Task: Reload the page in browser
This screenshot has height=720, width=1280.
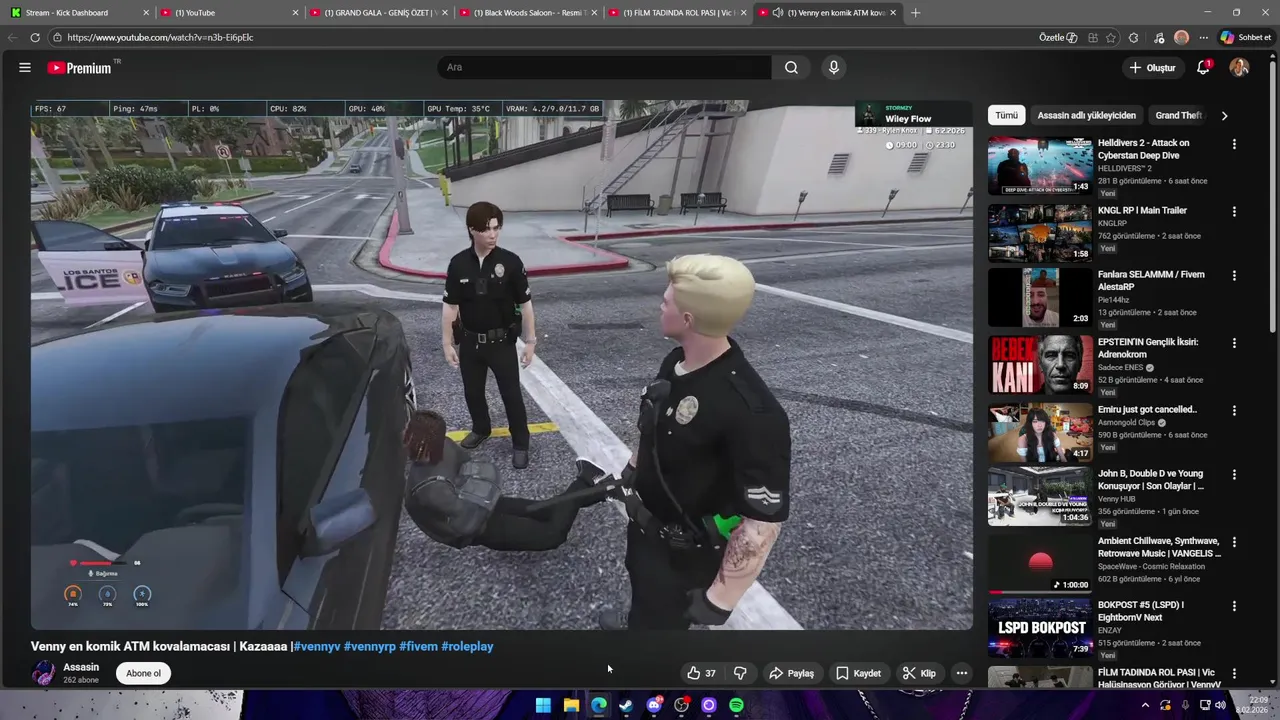Action: [35, 37]
